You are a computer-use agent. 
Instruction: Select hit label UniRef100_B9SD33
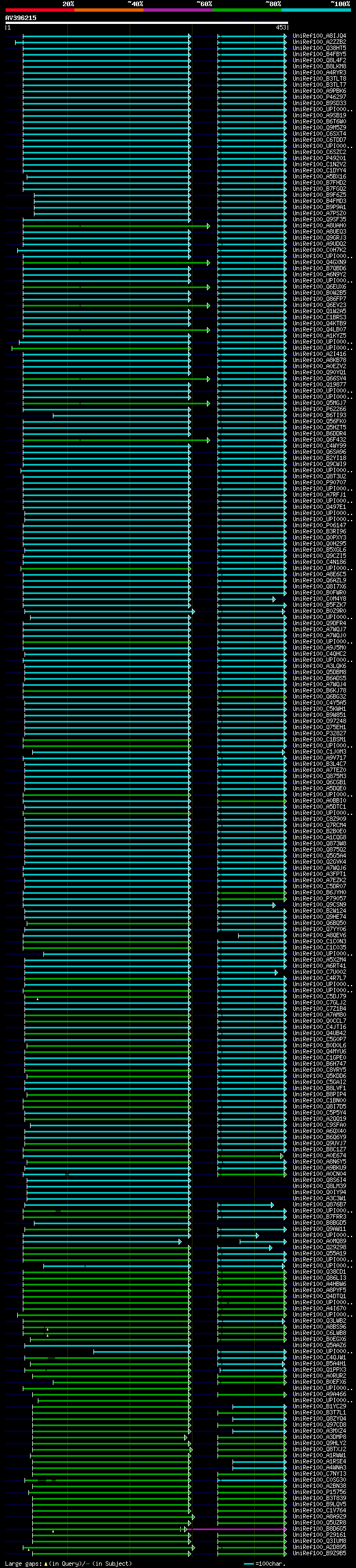319,103
